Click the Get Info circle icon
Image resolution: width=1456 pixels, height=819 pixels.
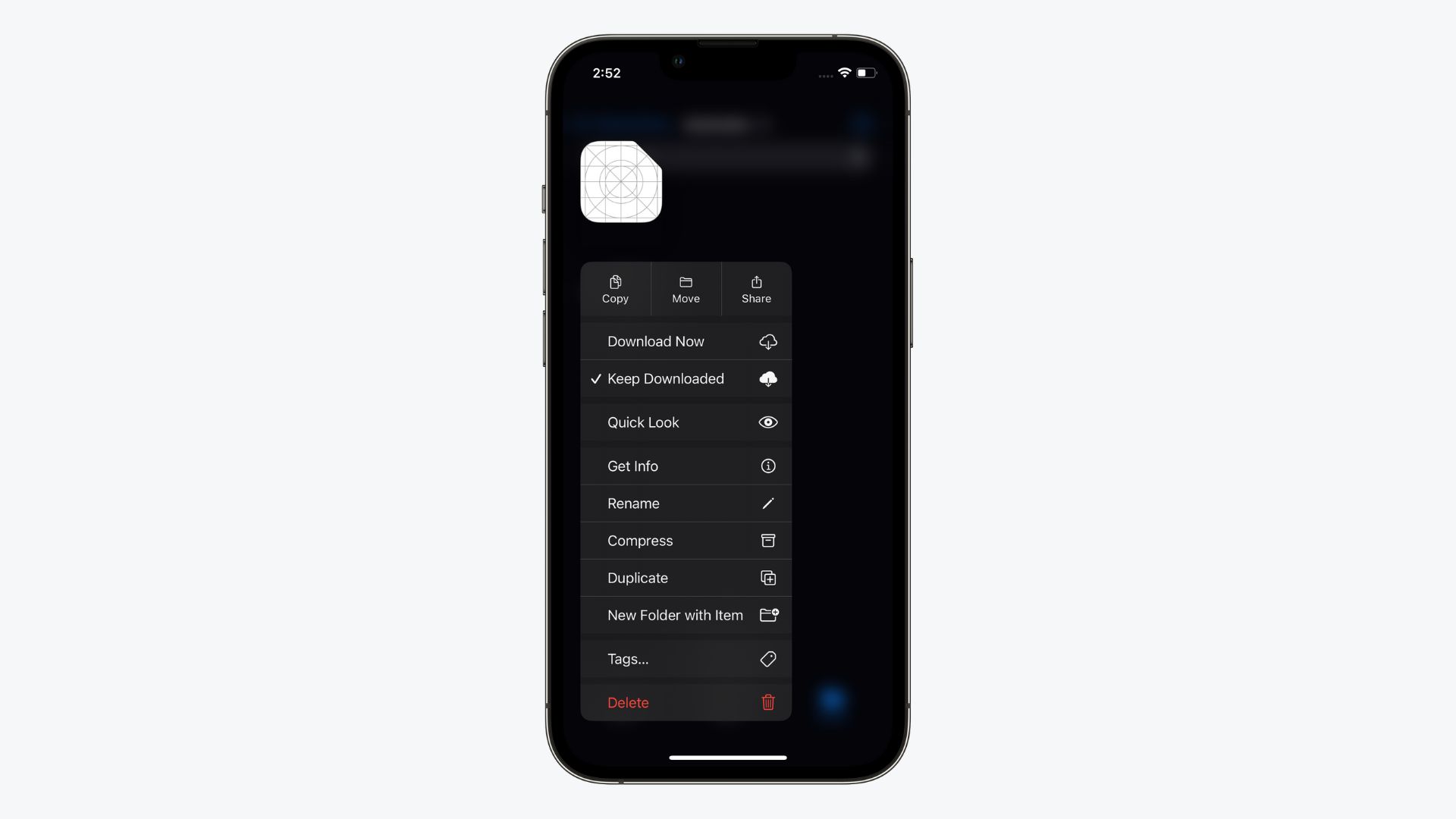[x=768, y=466]
